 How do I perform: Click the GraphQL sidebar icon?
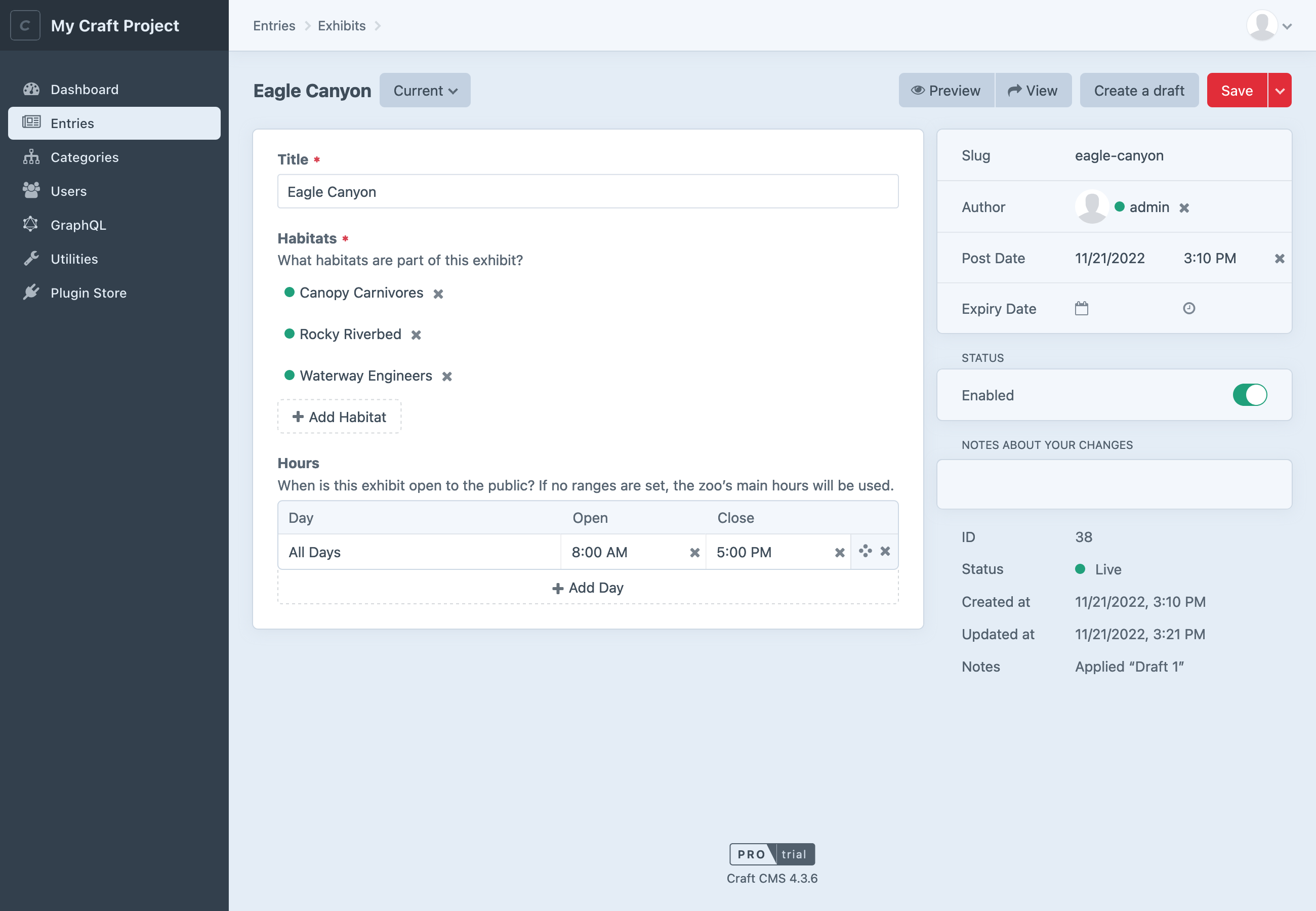tap(32, 224)
